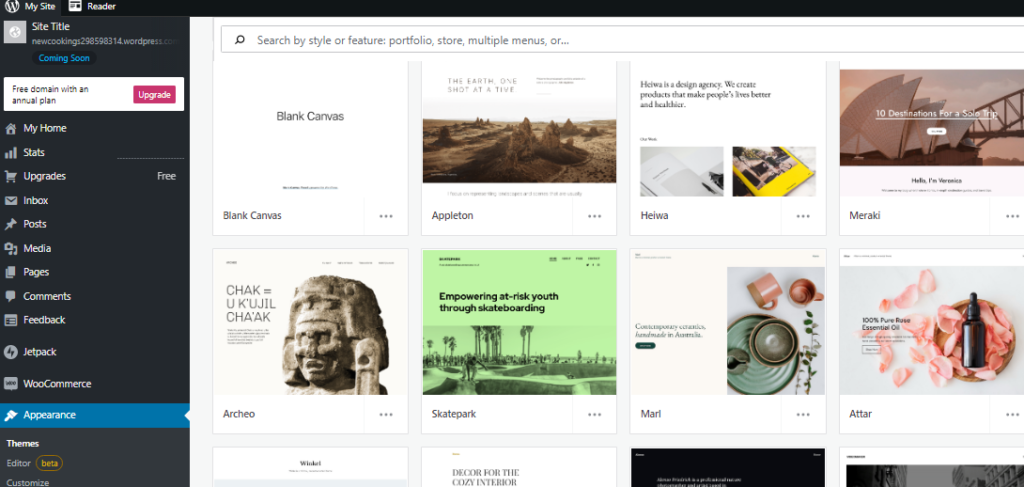Open the Reader icon in top bar
This screenshot has height=487, width=1024.
(x=75, y=7)
